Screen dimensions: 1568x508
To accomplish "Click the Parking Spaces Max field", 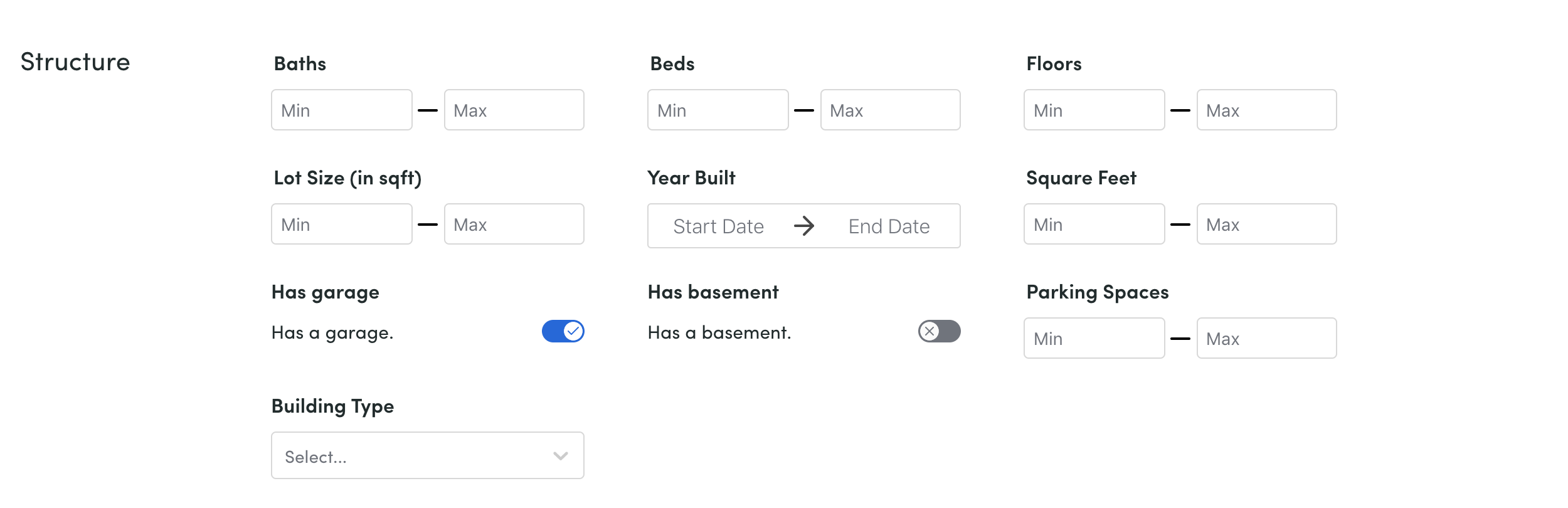I will point(1266,339).
